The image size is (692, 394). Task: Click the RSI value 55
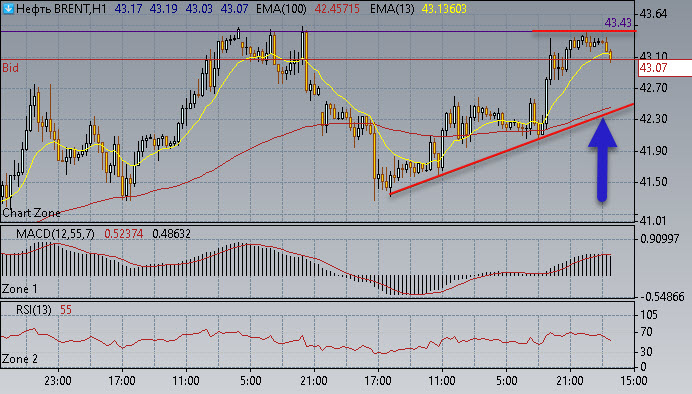(x=66, y=310)
